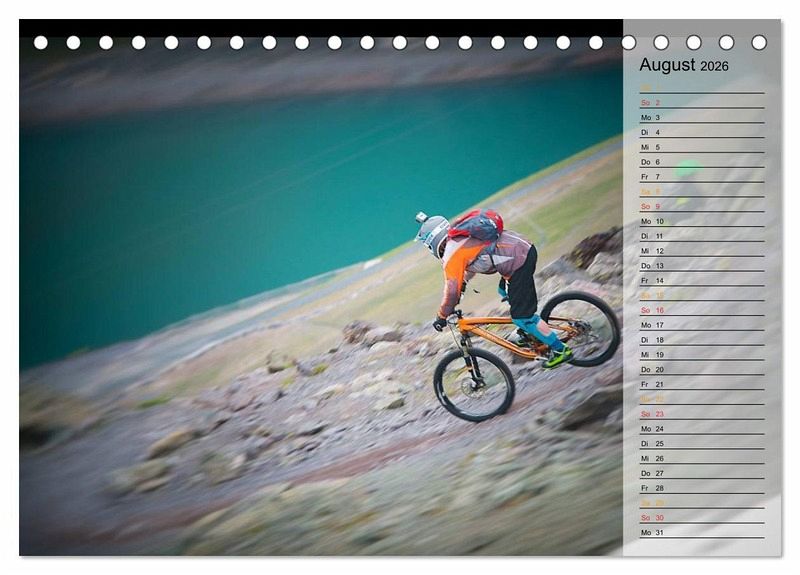The width and height of the screenshot is (800, 575).
Task: Click the rider's red backpack
Action: (479, 225)
